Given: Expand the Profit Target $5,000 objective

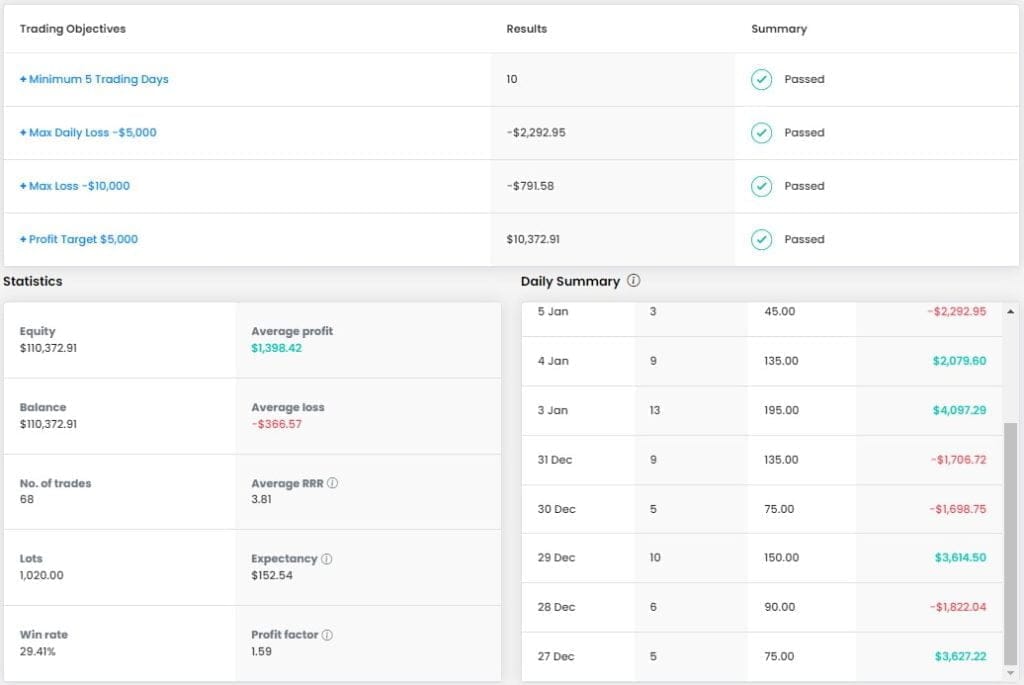Looking at the screenshot, I should pos(79,239).
